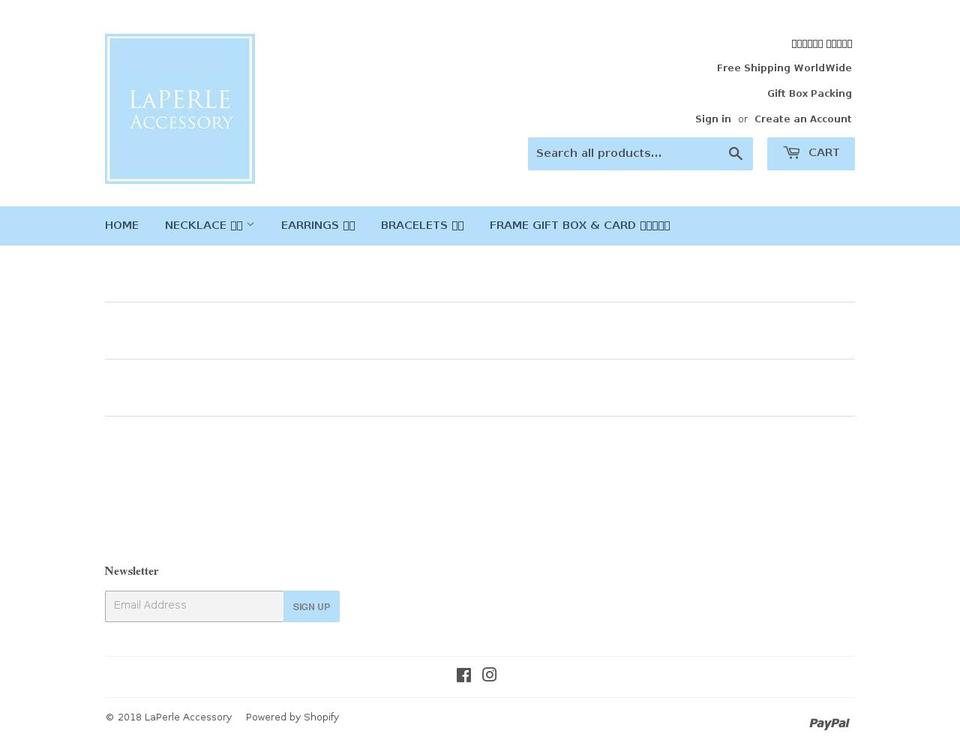Viewport: 960px width, 746px height.
Task: Open the EARRINGS menu item
Action: coord(318,225)
